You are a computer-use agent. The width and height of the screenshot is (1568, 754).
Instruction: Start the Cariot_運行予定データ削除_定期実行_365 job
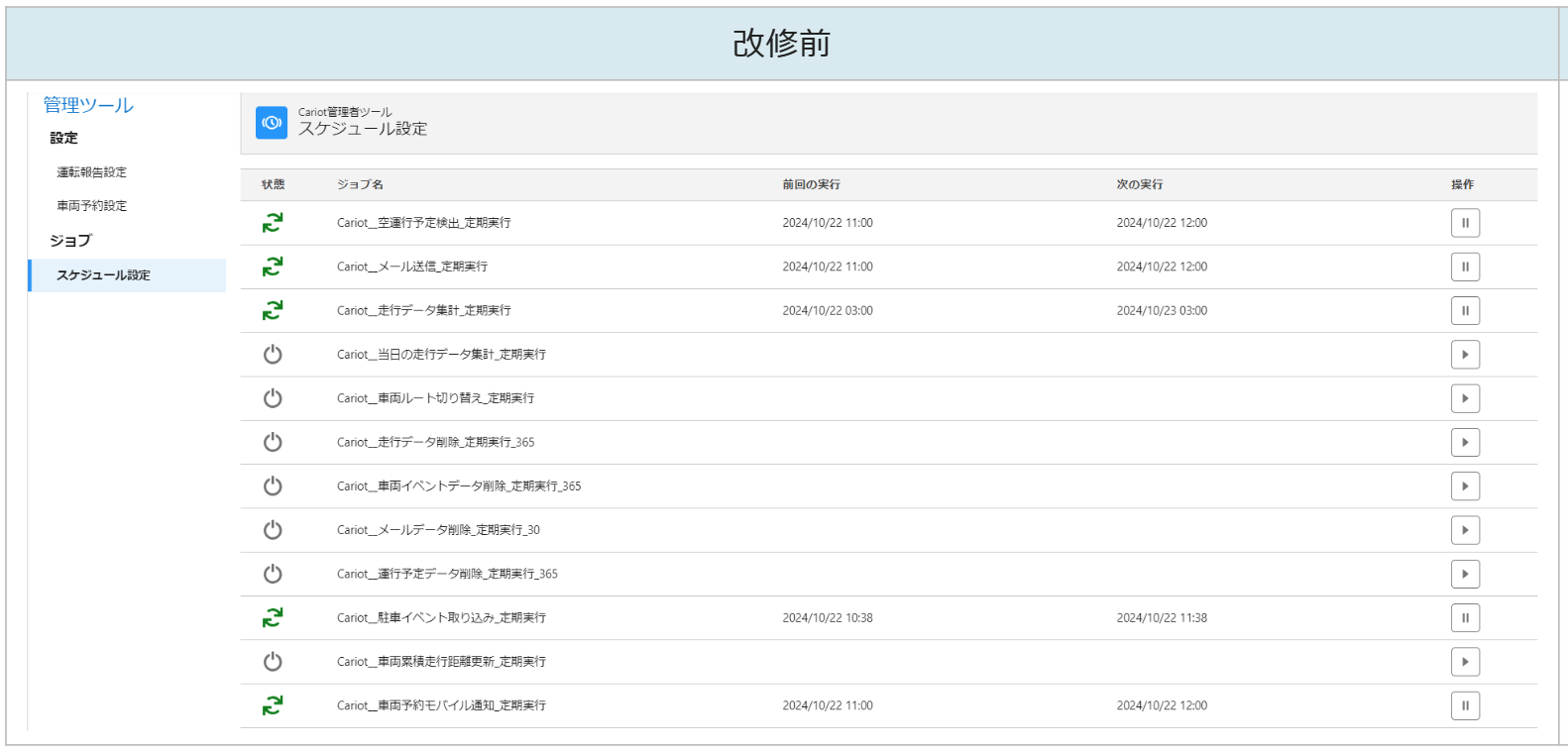1465,574
